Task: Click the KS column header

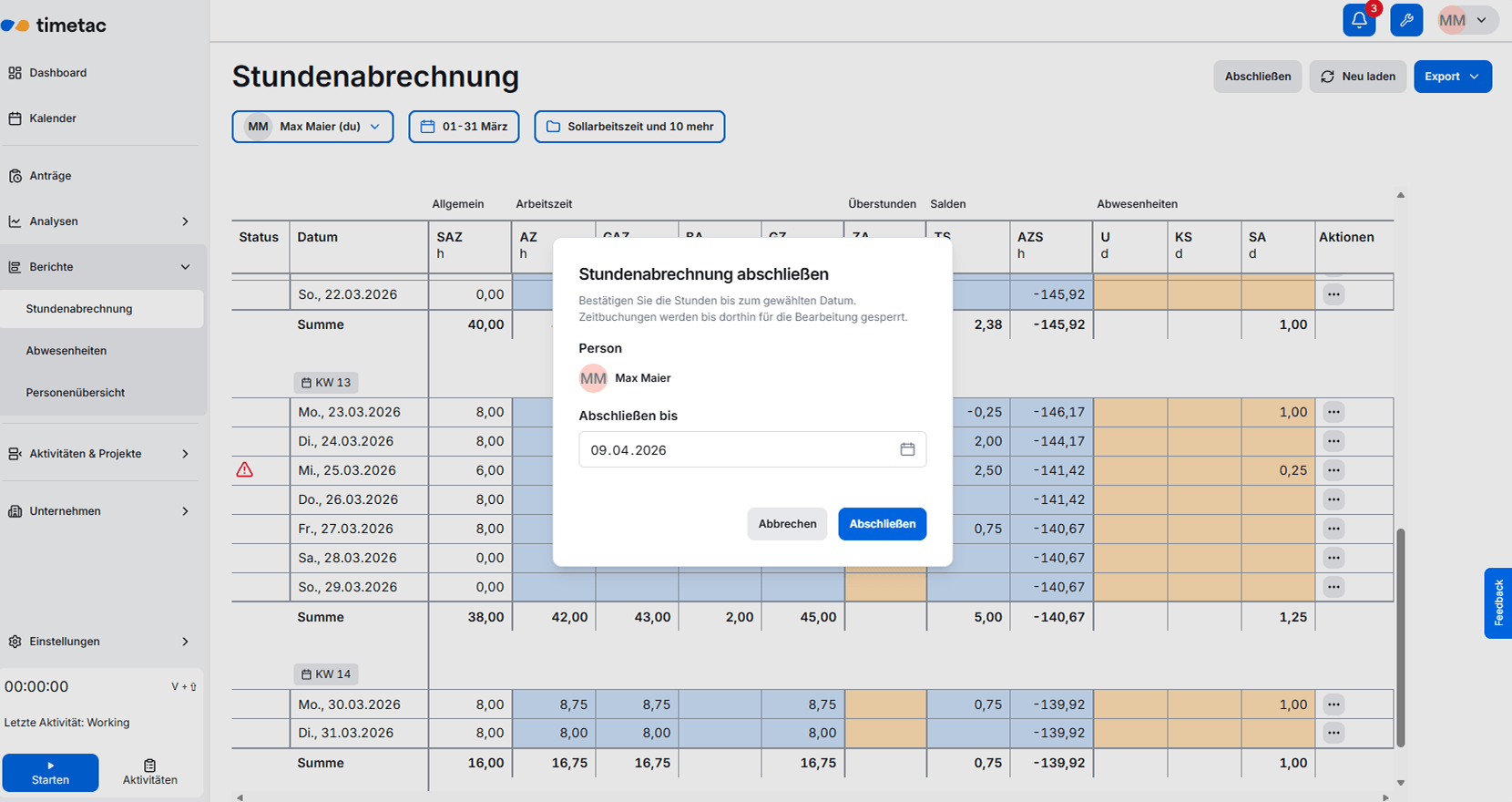Action: (1204, 245)
